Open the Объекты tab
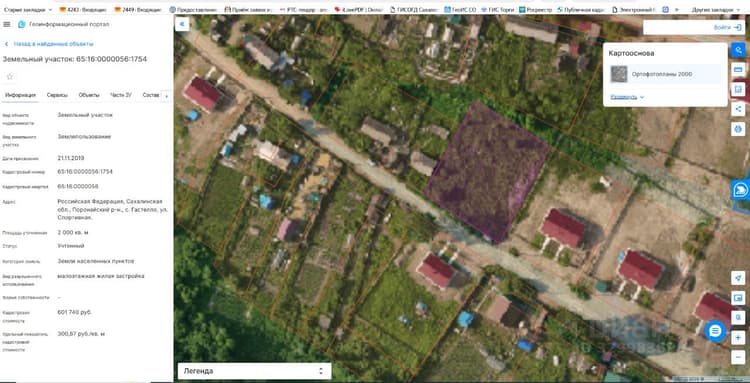The width and height of the screenshot is (750, 383). click(x=89, y=95)
